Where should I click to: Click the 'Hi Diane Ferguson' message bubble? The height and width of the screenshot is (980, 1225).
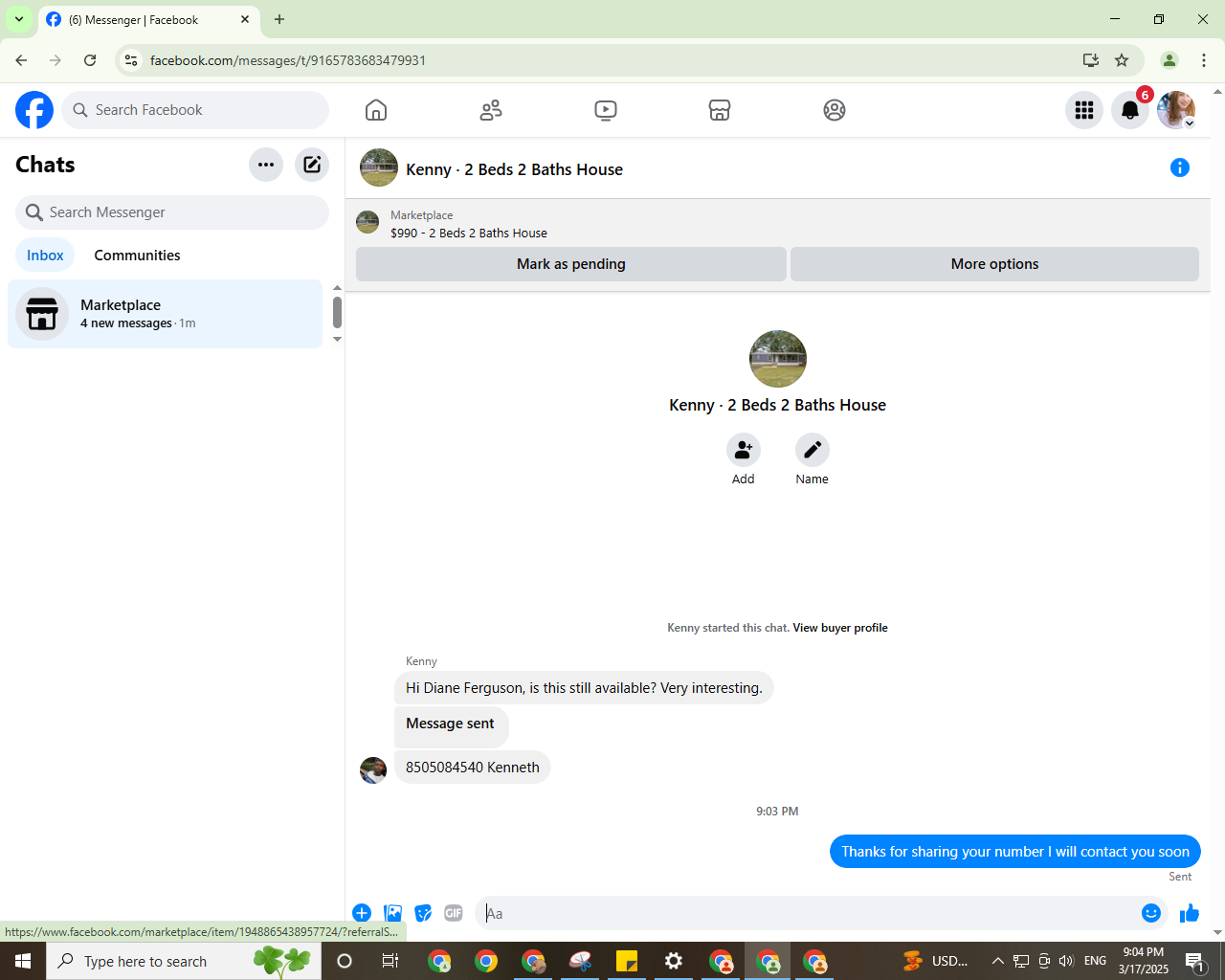coord(584,688)
